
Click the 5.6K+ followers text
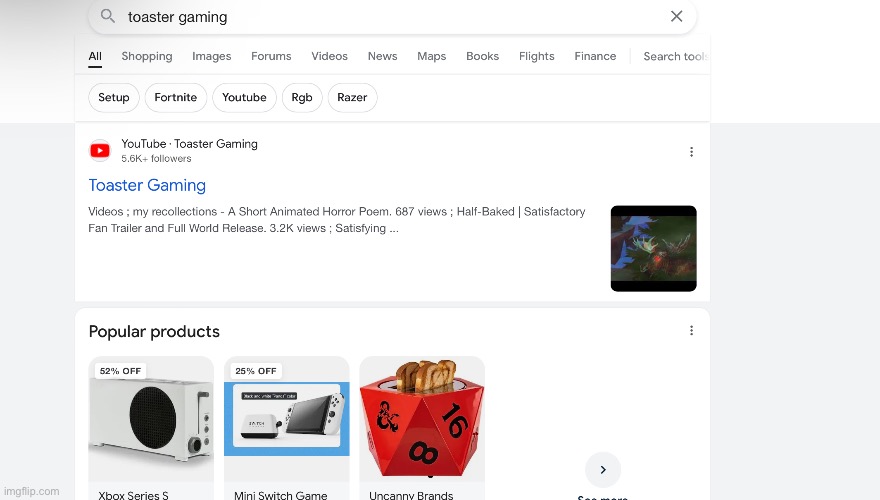point(156,158)
